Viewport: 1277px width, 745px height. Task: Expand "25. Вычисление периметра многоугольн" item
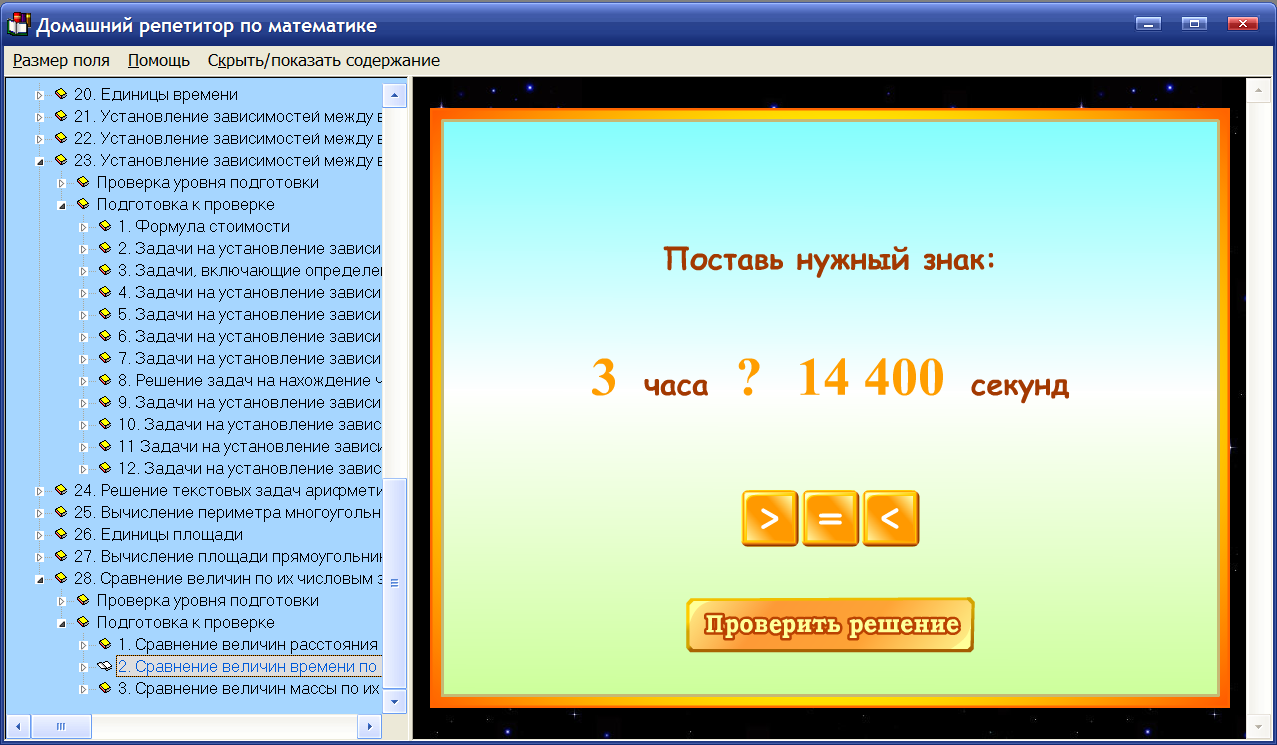tap(37, 512)
